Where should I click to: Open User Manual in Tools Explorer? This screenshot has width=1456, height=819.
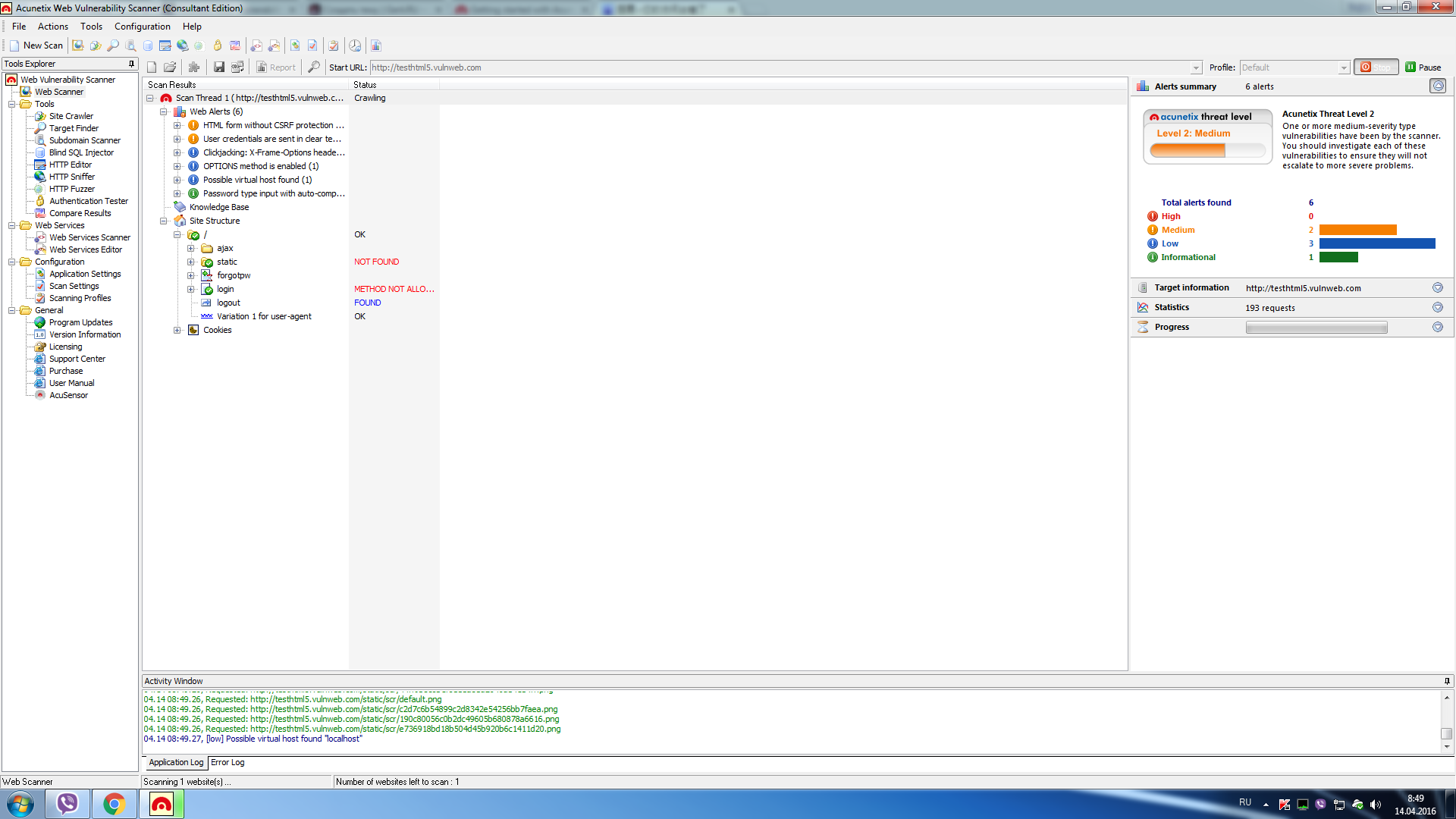tap(71, 383)
